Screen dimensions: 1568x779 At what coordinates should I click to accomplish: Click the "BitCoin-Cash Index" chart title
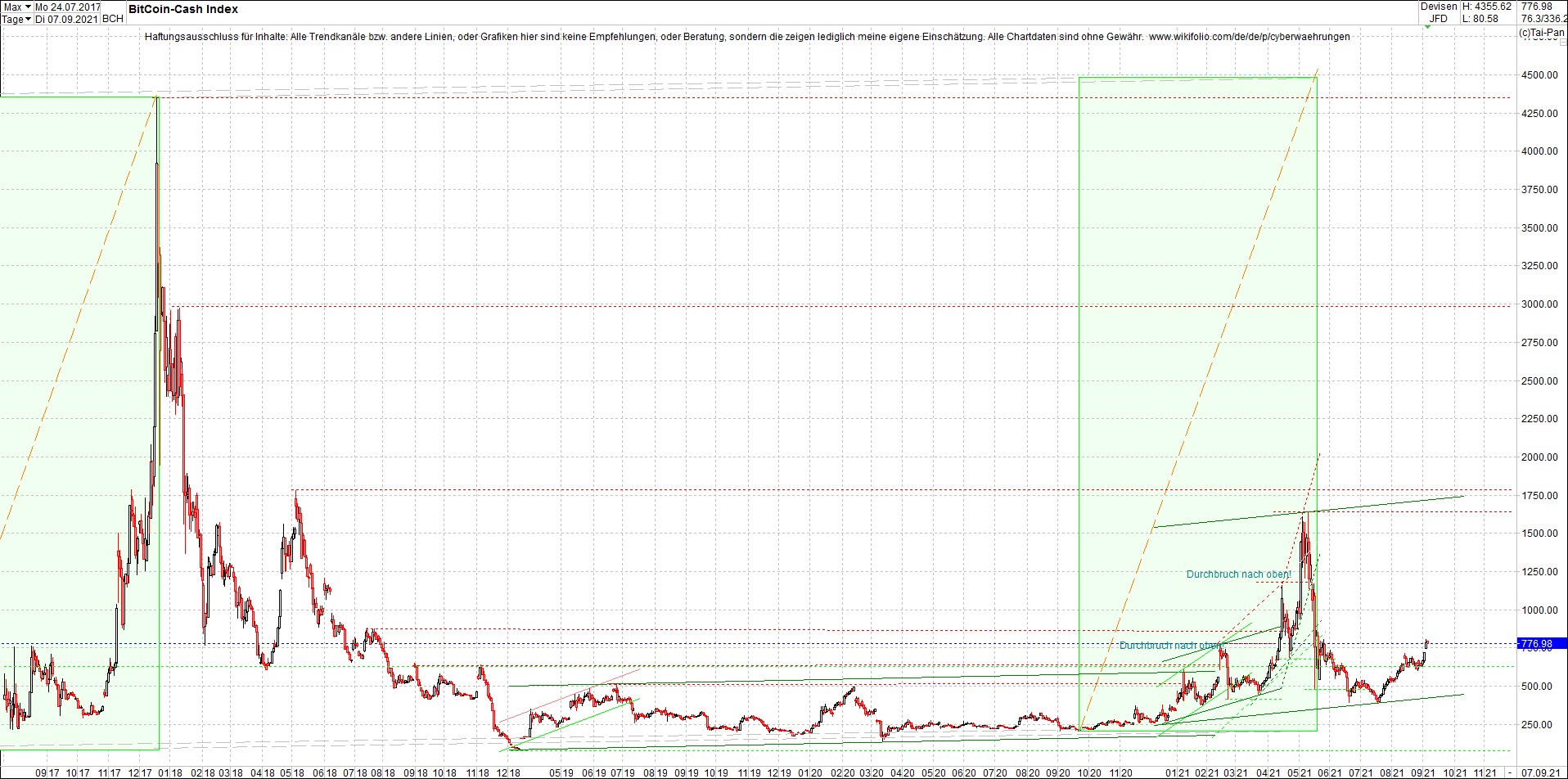click(182, 9)
